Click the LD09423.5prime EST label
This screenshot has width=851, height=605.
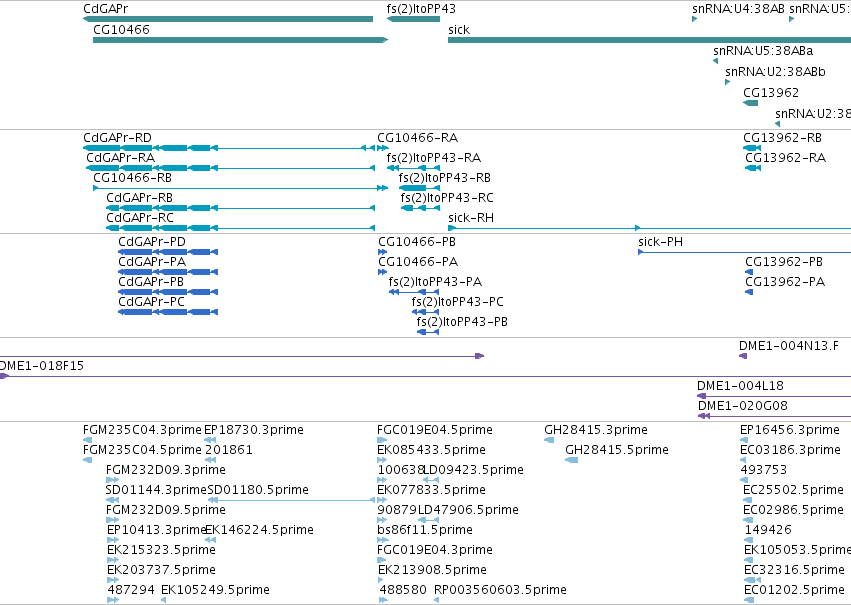473,470
